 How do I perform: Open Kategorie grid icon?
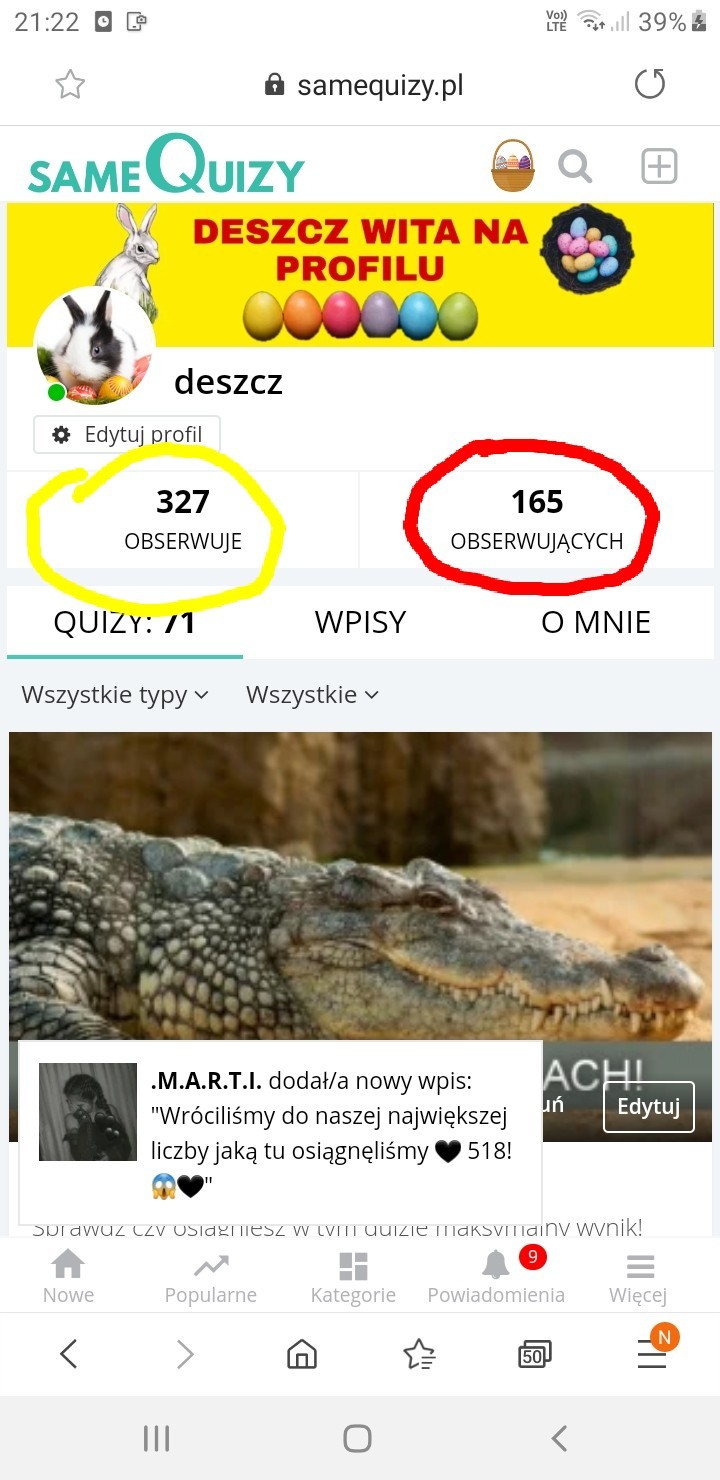coord(353,1277)
